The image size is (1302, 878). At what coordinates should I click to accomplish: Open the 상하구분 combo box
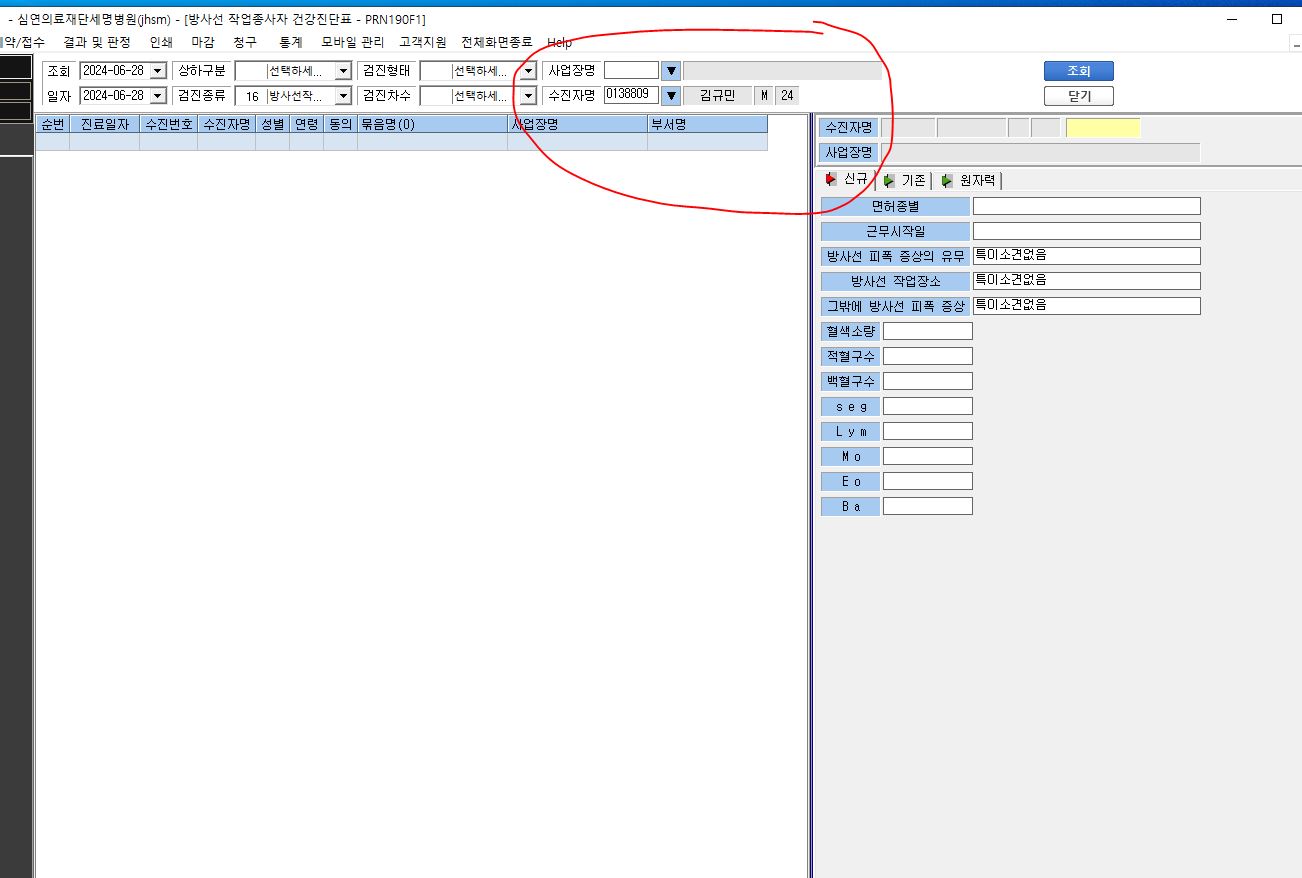343,71
